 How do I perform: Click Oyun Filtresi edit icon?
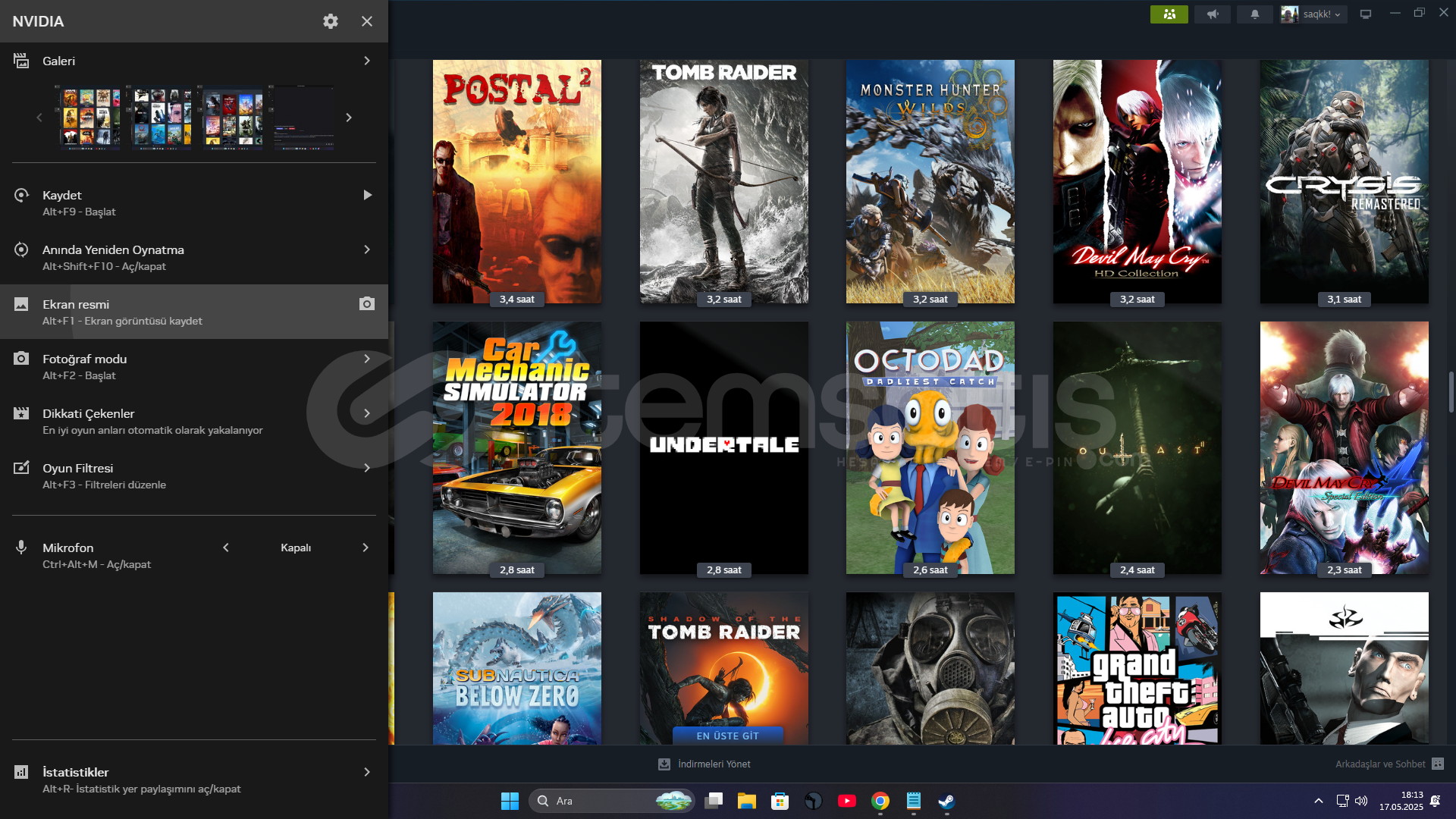(x=21, y=468)
